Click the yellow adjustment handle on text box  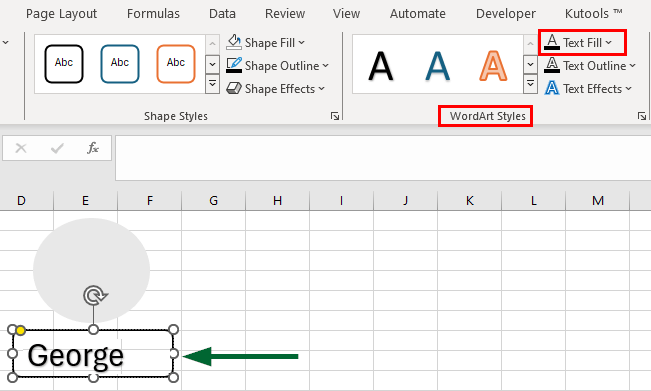[20, 330]
